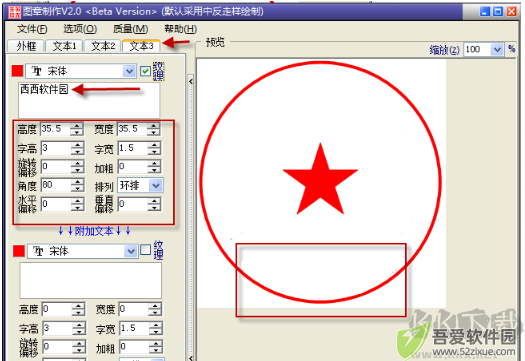
Task: Minimize the 图章制作 window
Action: pos(485,12)
